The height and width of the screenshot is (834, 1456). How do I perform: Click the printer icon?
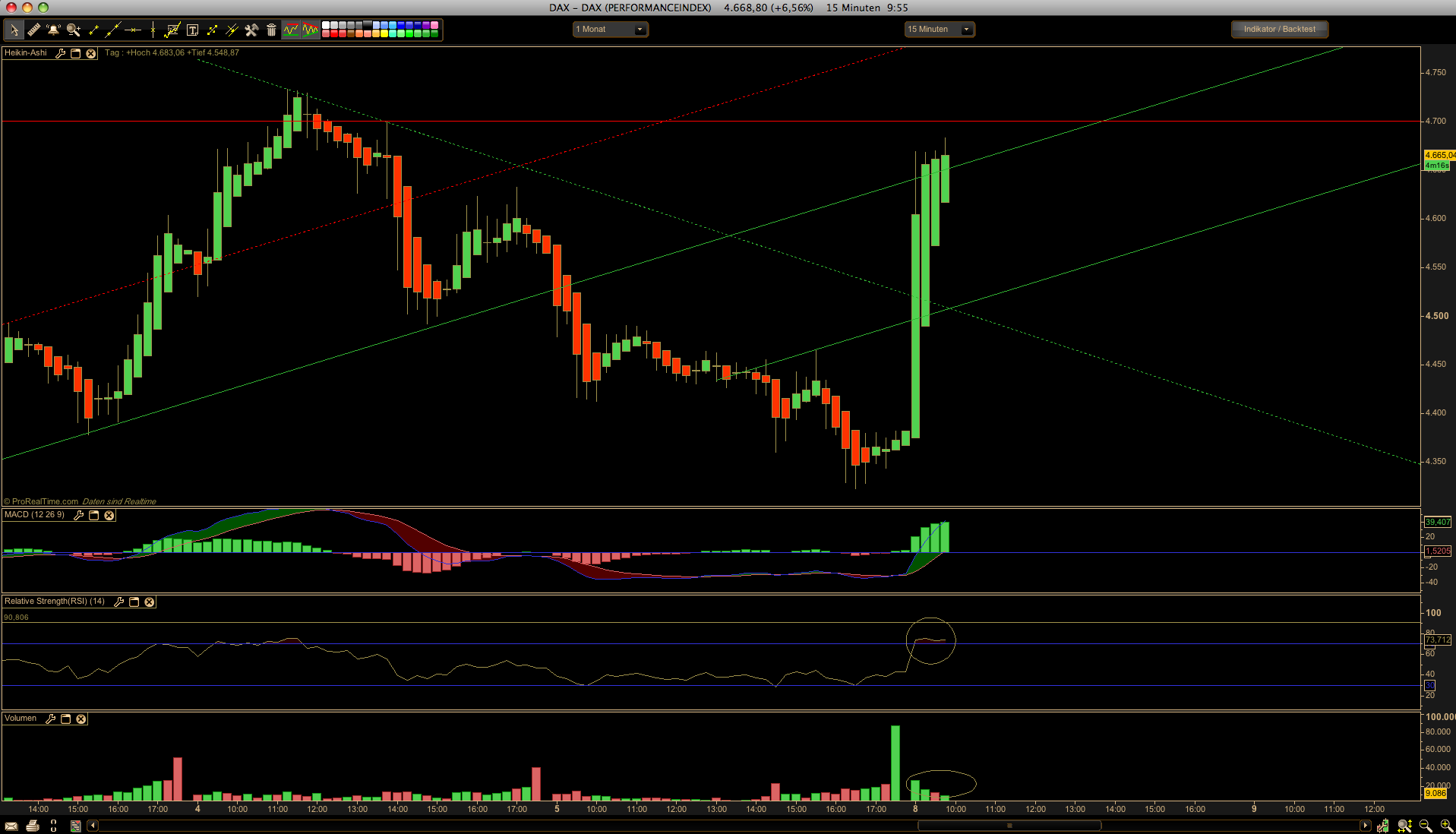pyautogui.click(x=33, y=826)
